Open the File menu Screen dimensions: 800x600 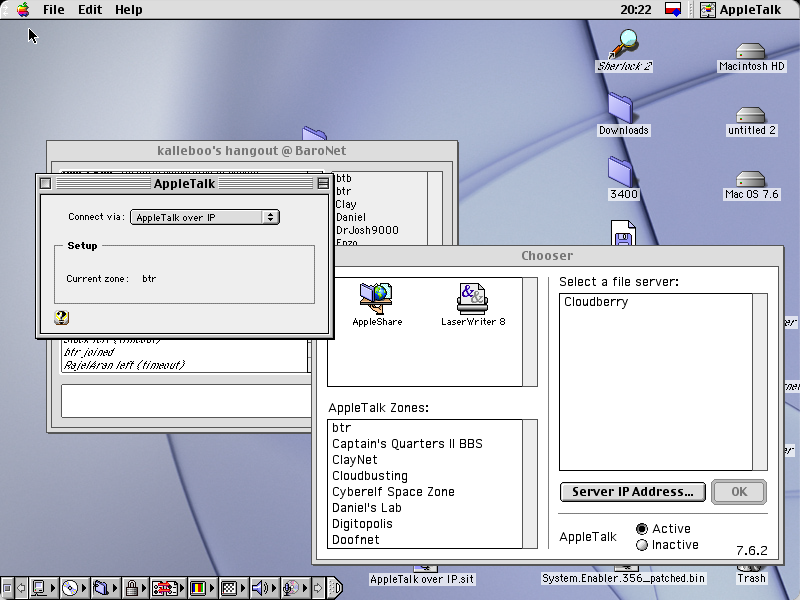pos(54,9)
